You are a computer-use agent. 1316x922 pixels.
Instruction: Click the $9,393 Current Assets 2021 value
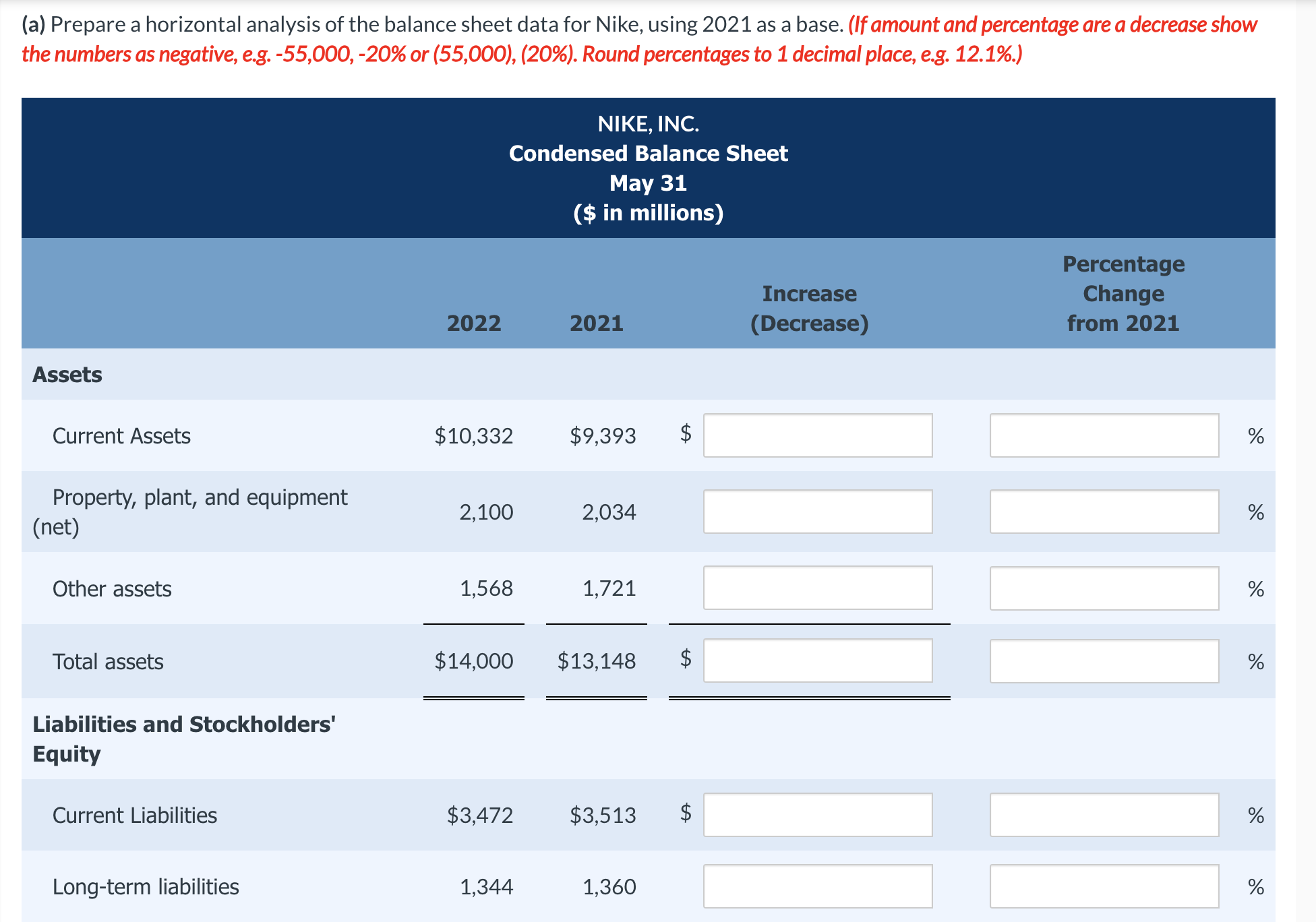[x=603, y=436]
